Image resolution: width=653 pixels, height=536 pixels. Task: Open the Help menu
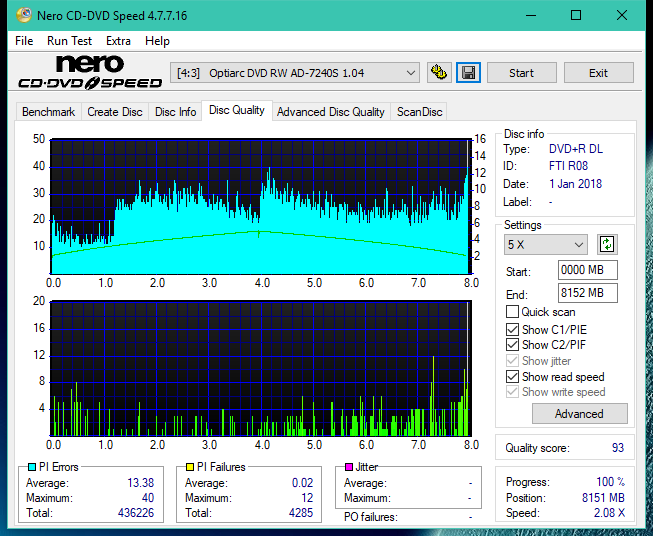tap(157, 41)
